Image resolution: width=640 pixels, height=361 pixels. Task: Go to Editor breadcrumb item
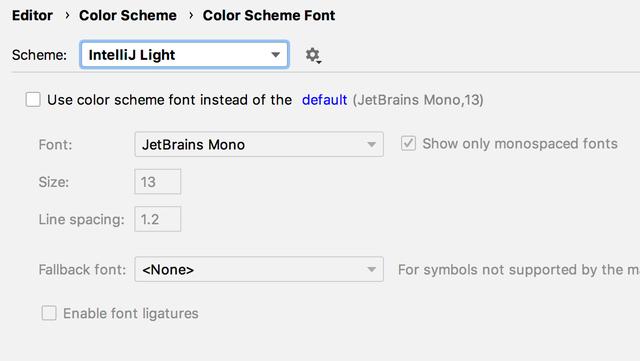[x=32, y=16]
